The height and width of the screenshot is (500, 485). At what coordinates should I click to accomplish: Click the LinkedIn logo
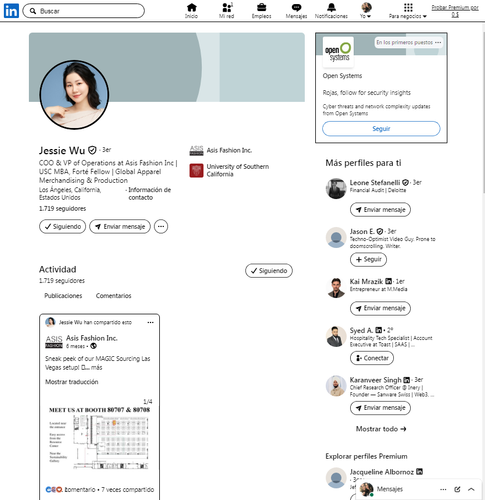click(11, 11)
